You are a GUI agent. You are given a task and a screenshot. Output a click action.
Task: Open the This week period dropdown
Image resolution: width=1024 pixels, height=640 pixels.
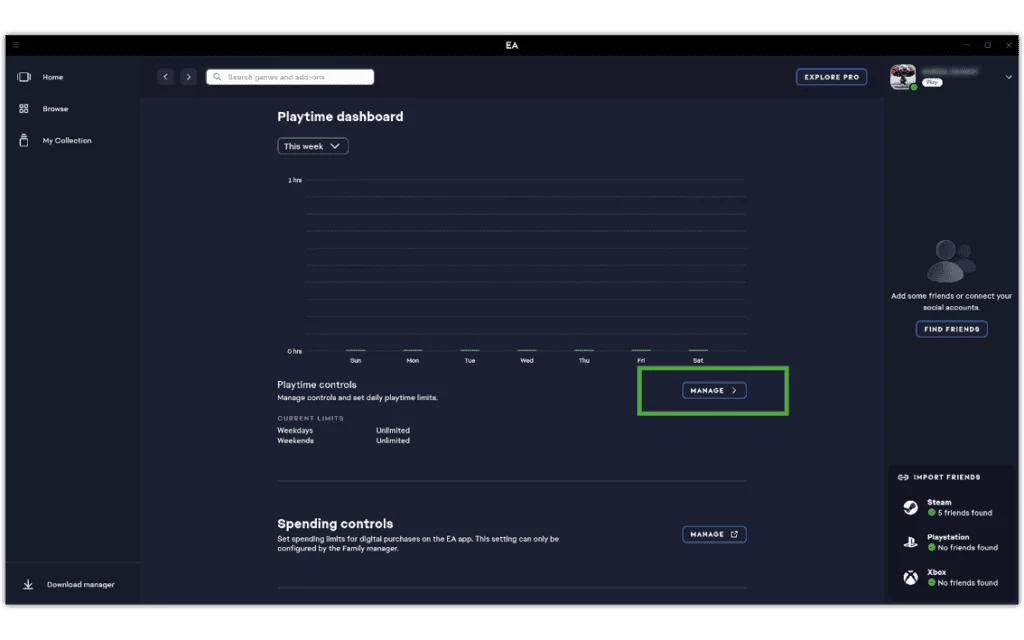313,146
